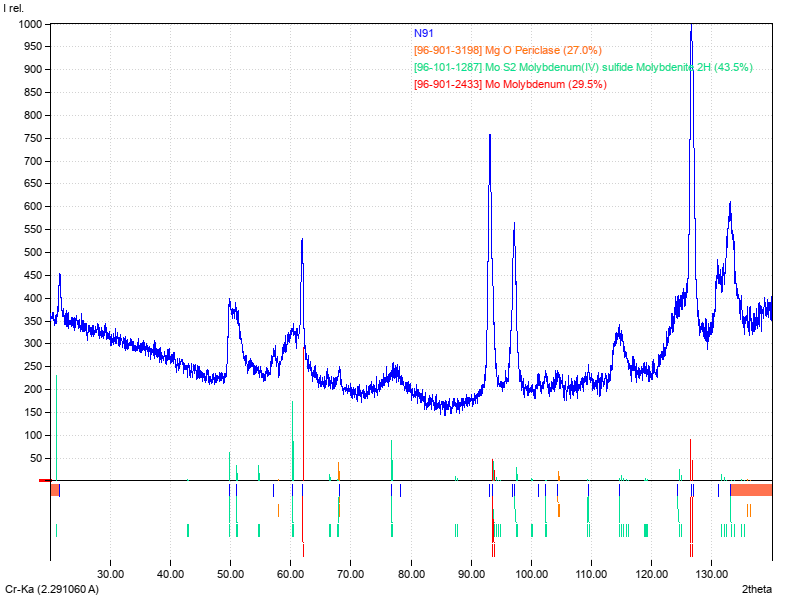Click the 2theta axis label
The image size is (800, 600).
[x=756, y=590]
